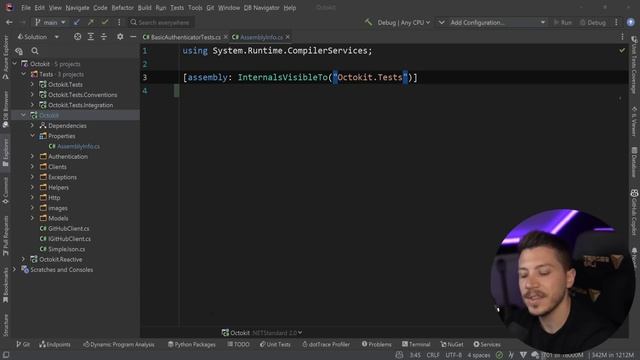640x360 pixels.
Task: Select the Http folder
Action: [x=54, y=198]
